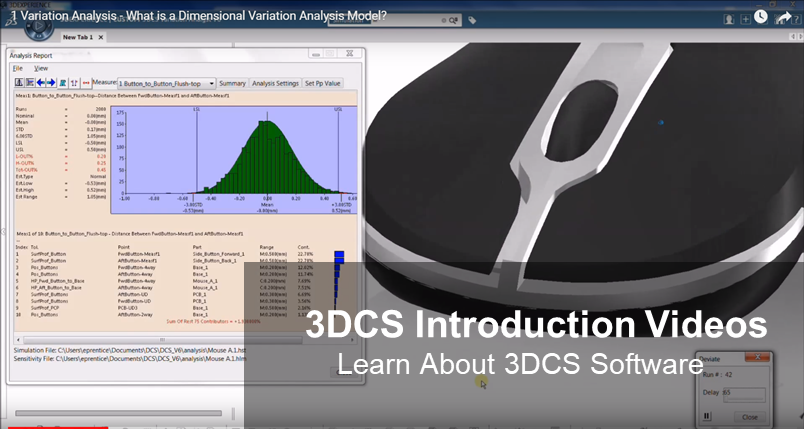The image size is (804, 429).
Task: Click the top contributor blue bar
Action: click(x=339, y=254)
